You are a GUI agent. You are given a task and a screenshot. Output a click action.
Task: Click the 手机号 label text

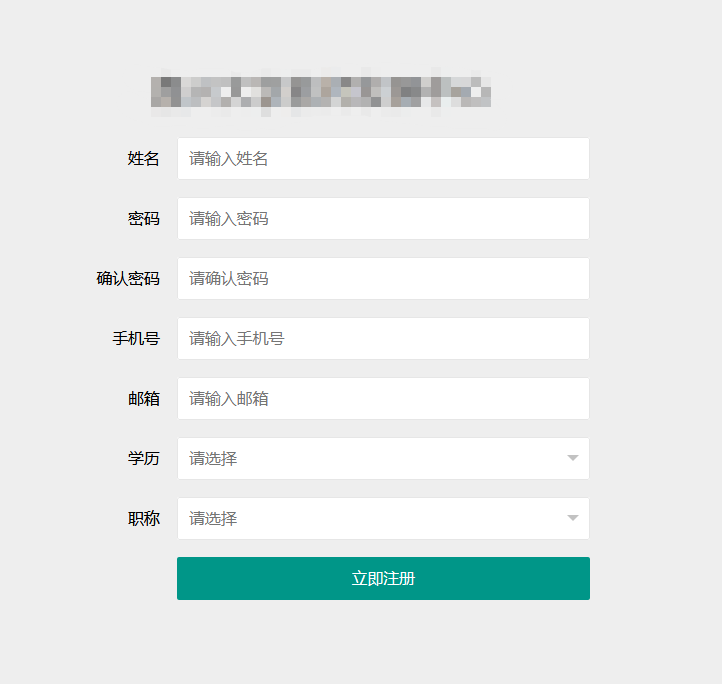(x=136, y=339)
